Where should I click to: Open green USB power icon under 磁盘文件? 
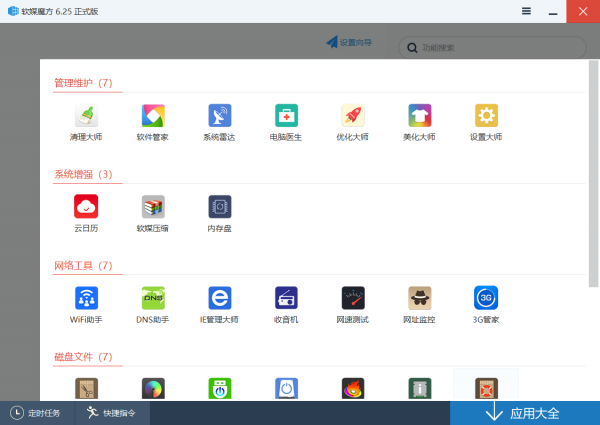220,389
